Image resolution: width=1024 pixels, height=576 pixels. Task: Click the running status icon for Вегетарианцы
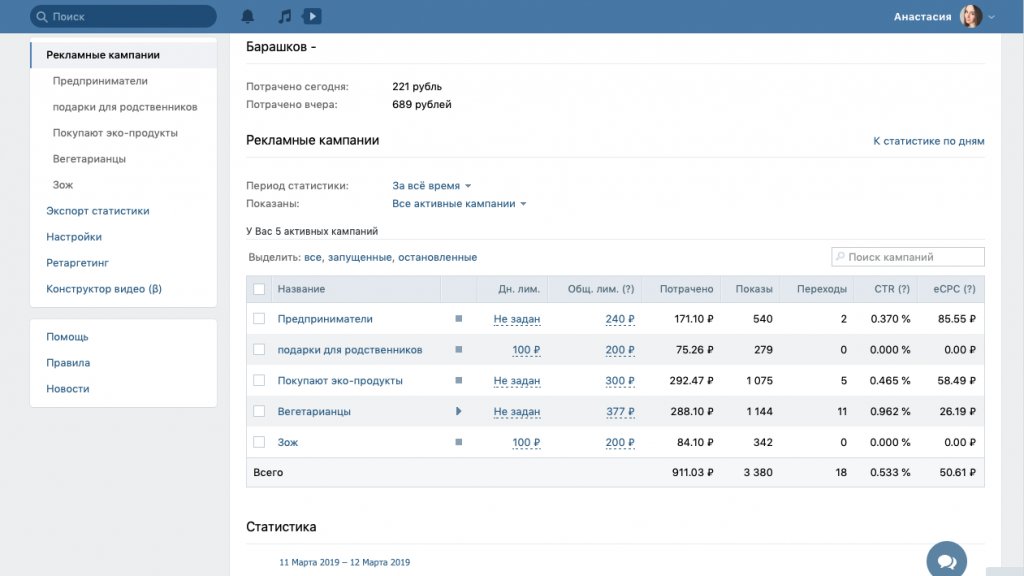pyautogui.click(x=458, y=411)
